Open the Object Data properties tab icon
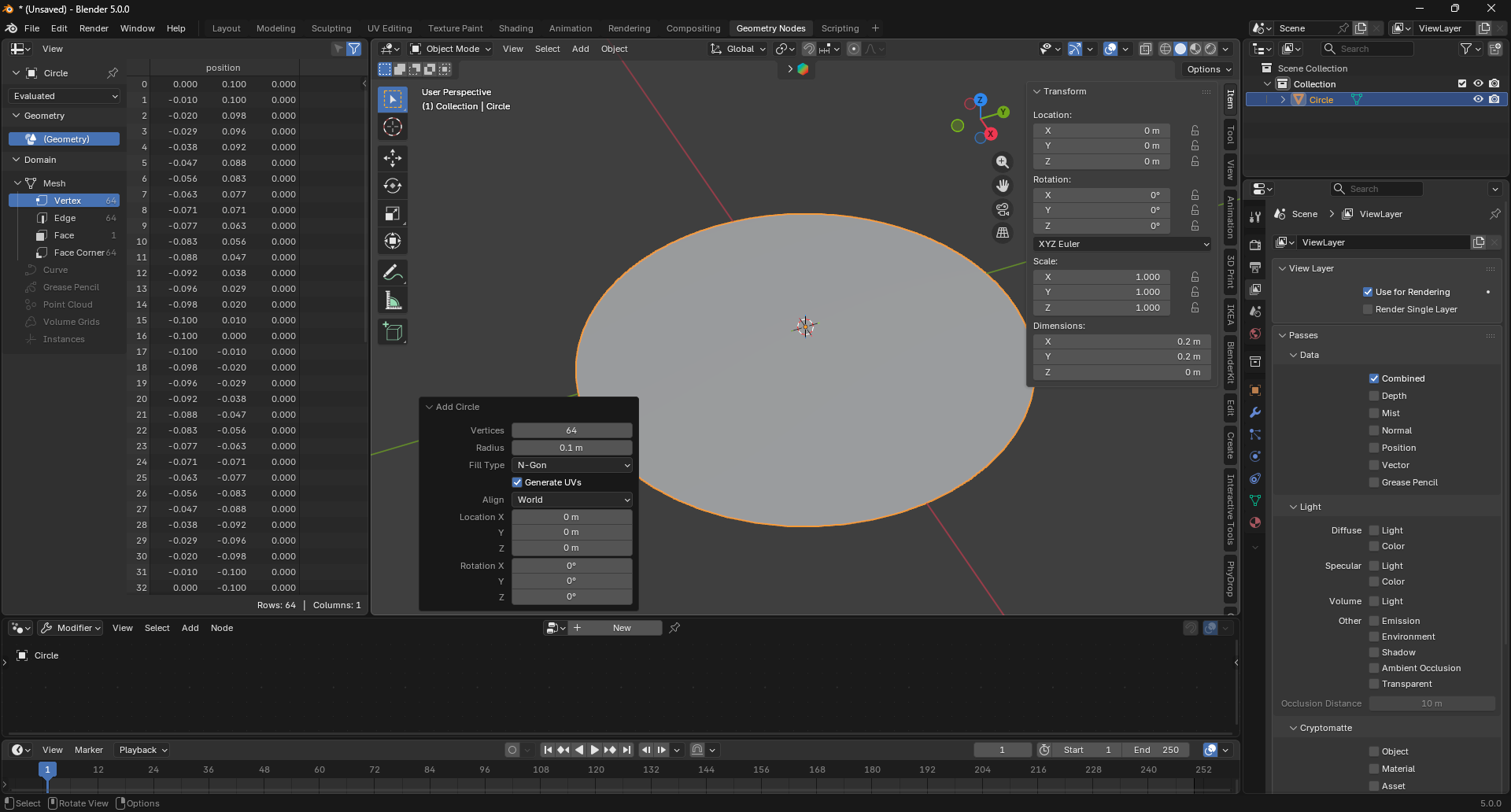 (1255, 500)
